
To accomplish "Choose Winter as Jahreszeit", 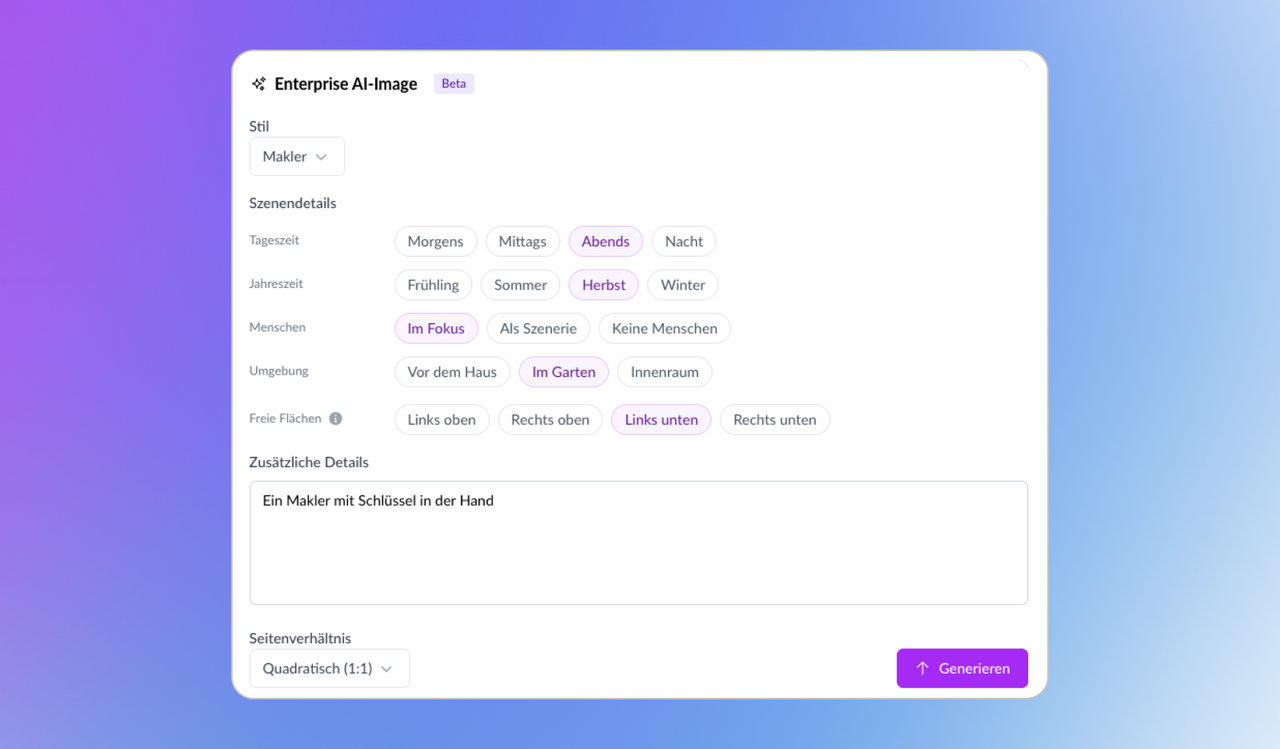I will (683, 285).
